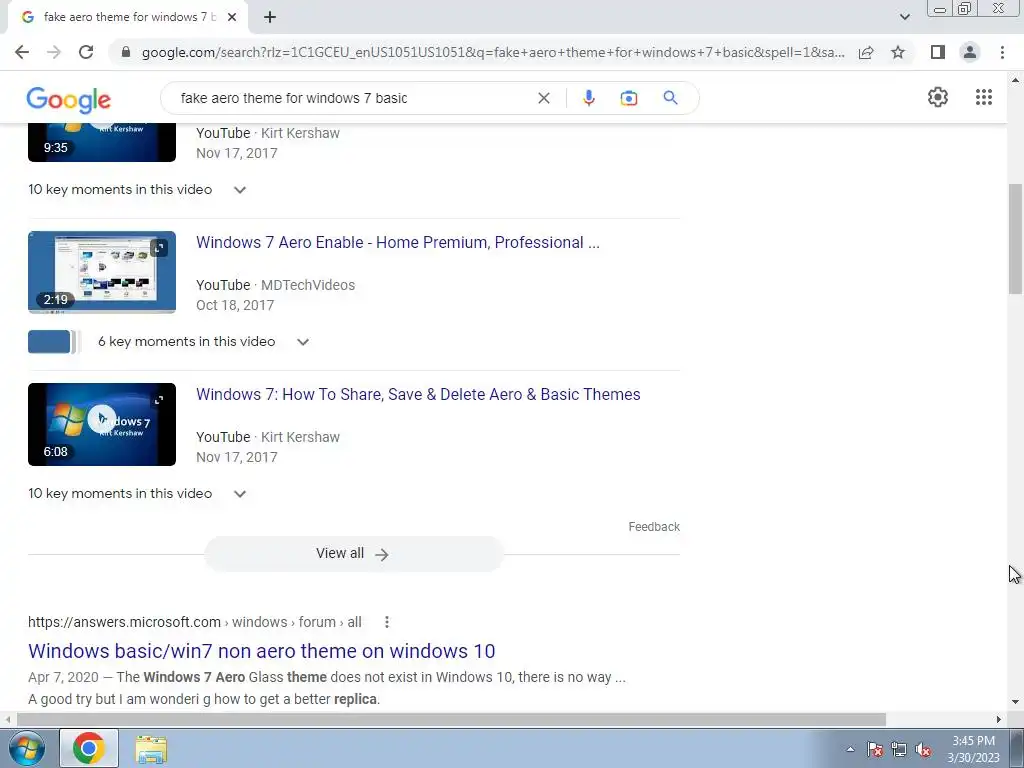The image size is (1024, 768).
Task: Click Chrome icon in the taskbar
Action: 89,748
